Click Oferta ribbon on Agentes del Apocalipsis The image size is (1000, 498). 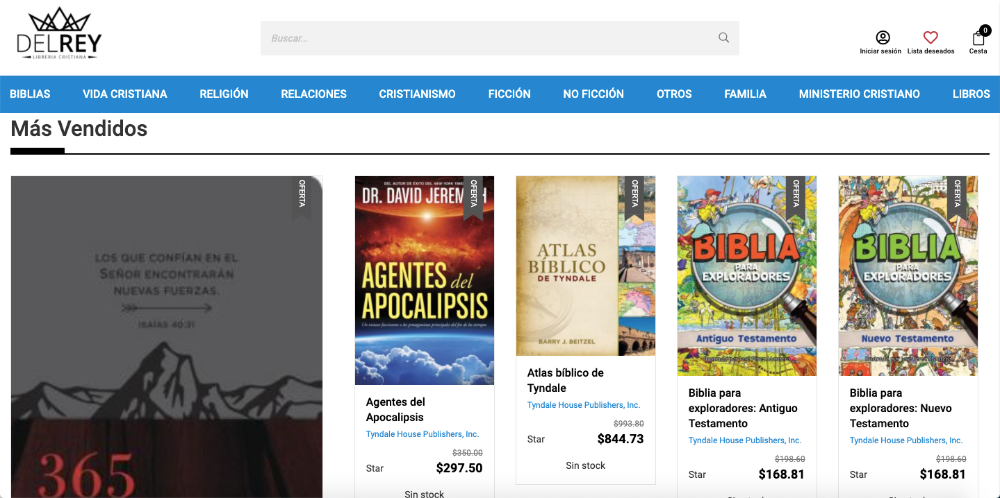click(x=473, y=196)
